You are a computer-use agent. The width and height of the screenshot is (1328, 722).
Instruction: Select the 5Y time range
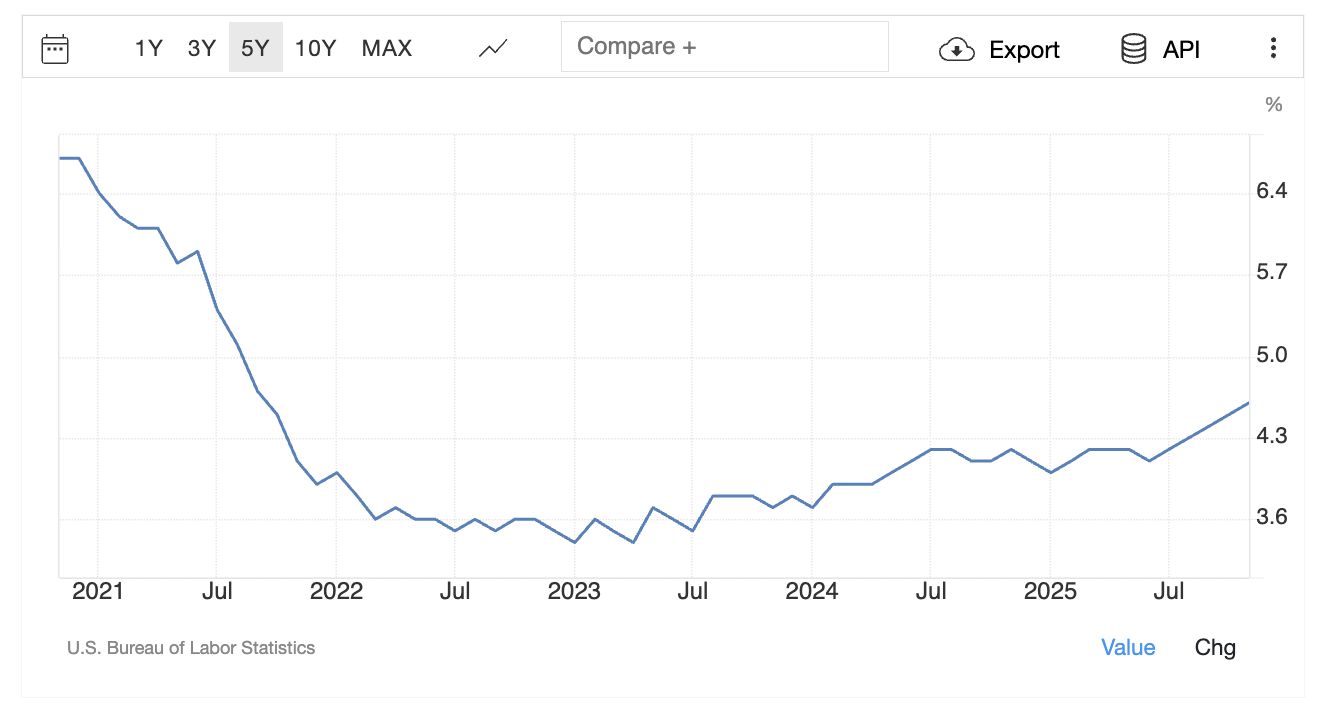pyautogui.click(x=255, y=48)
